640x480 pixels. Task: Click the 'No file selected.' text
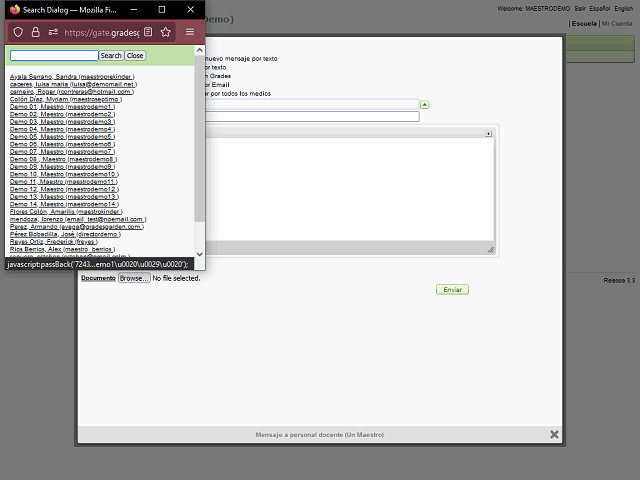(176, 278)
